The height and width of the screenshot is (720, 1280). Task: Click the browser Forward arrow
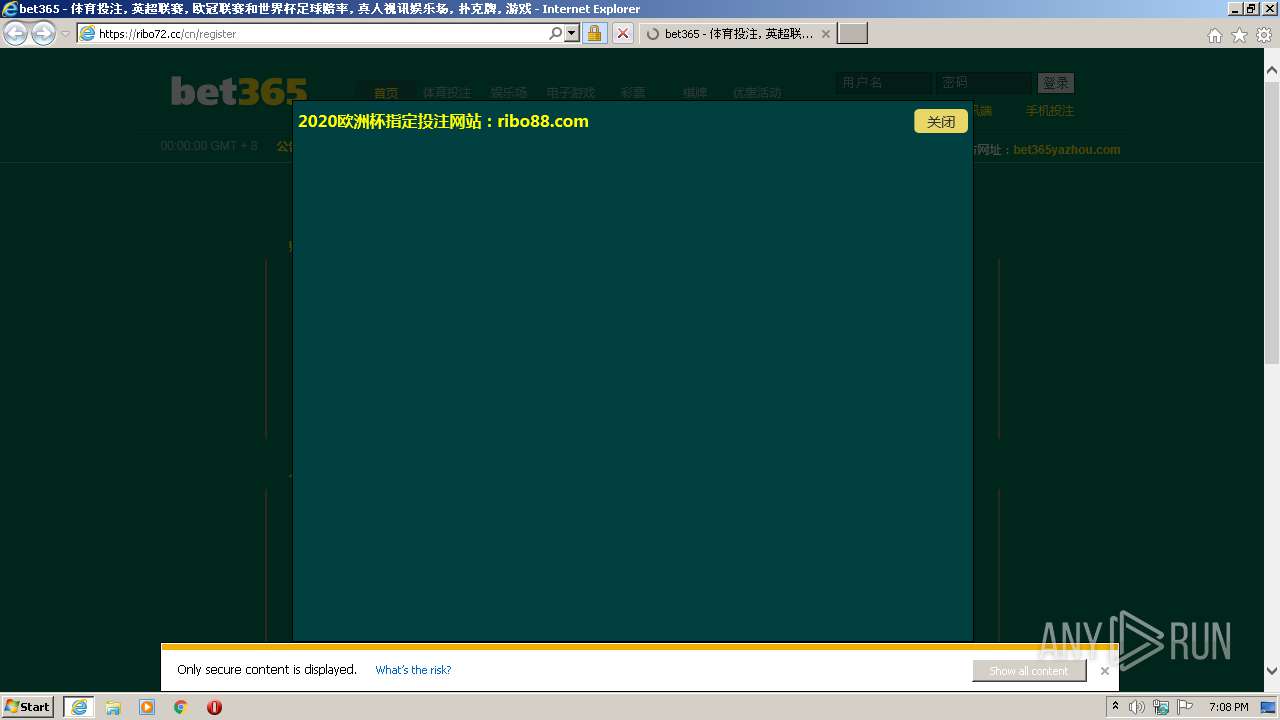click(43, 33)
